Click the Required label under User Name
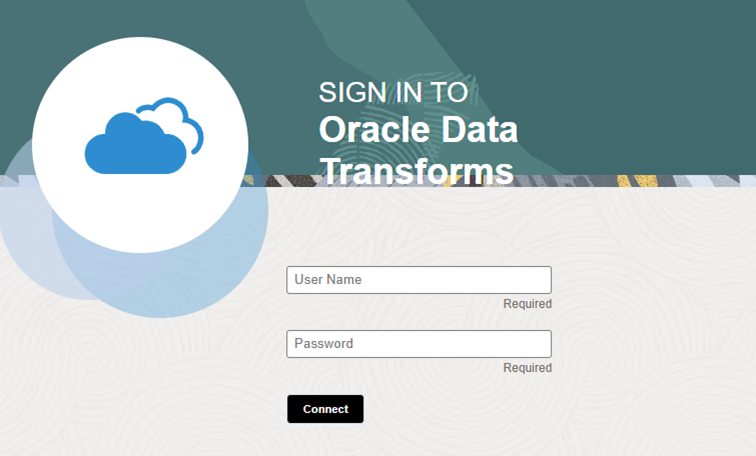This screenshot has height=456, width=756. point(527,304)
